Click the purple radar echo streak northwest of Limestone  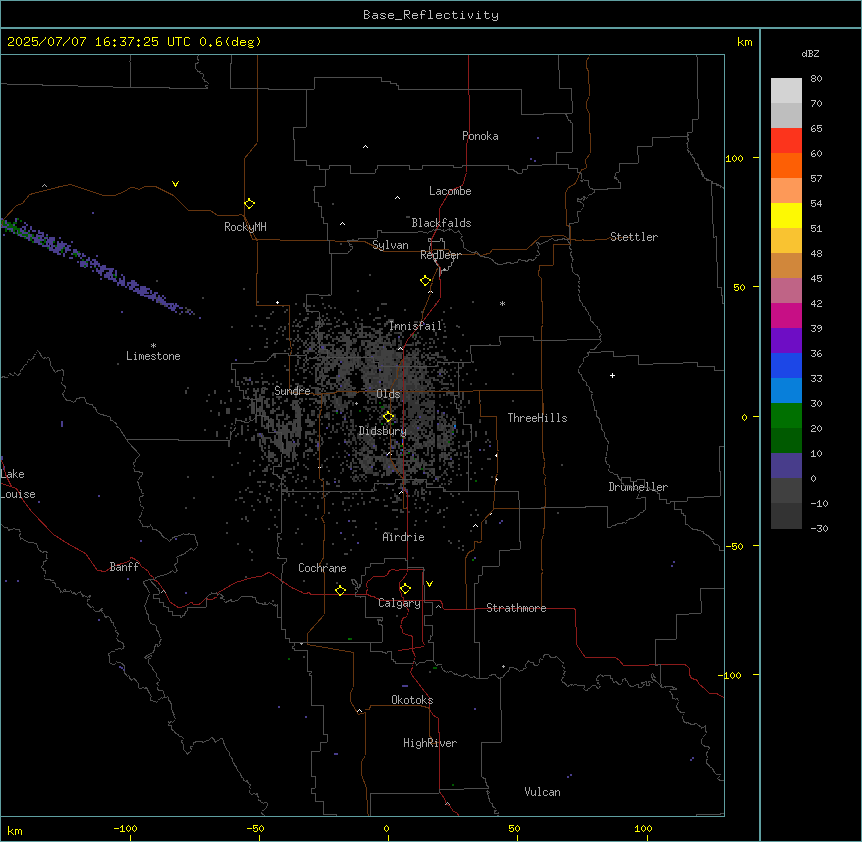99,267
